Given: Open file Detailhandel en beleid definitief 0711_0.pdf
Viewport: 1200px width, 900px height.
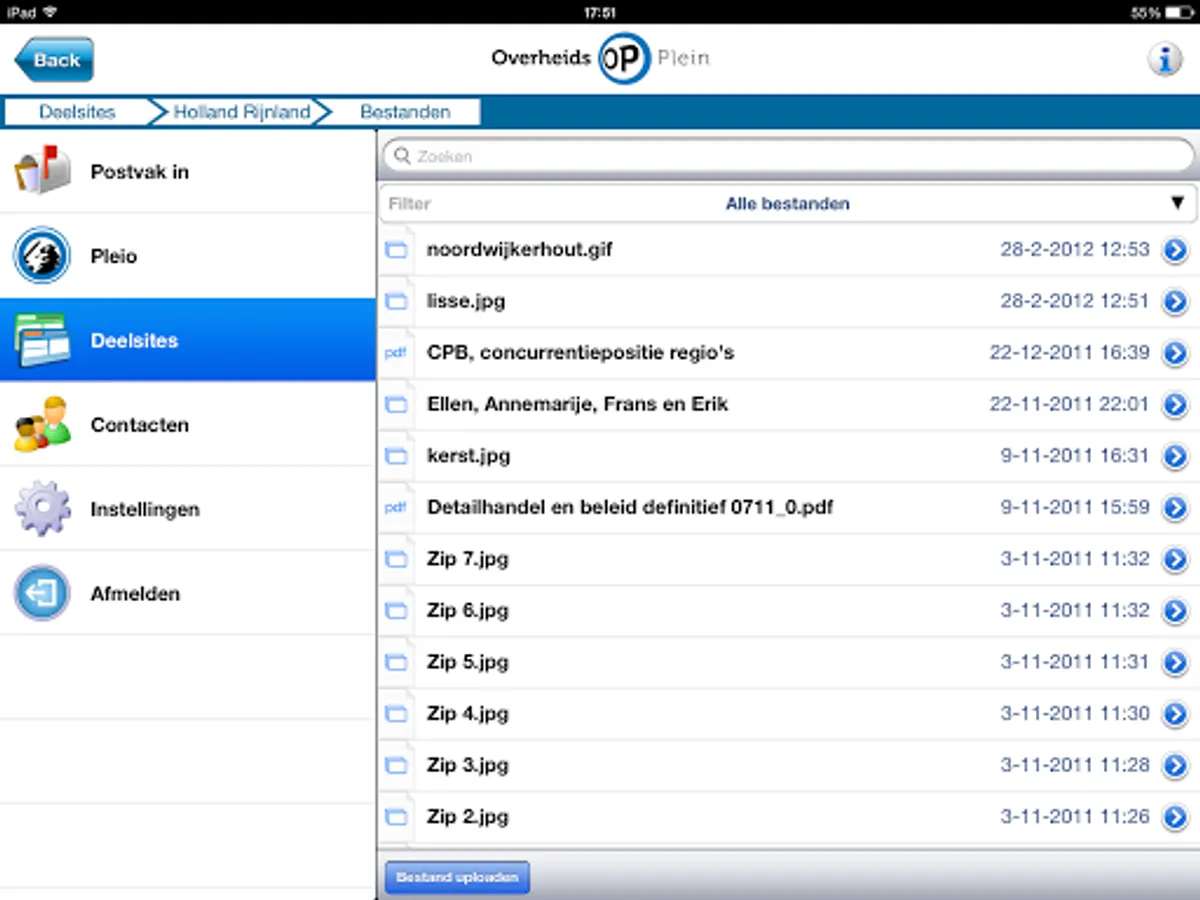Looking at the screenshot, I should coord(630,507).
